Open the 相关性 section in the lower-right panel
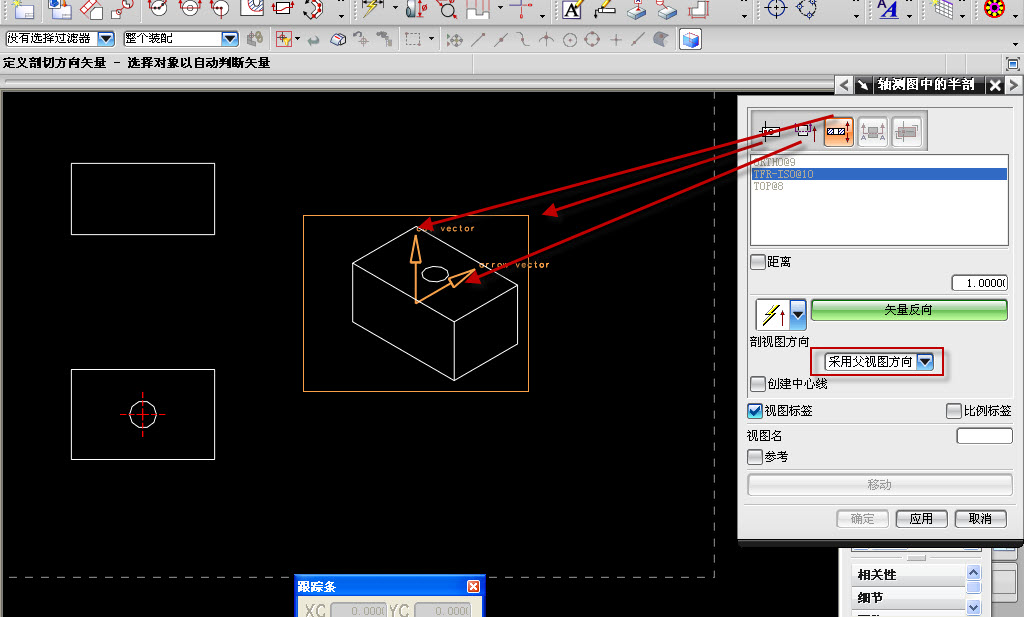The height and width of the screenshot is (617, 1024). (908, 575)
